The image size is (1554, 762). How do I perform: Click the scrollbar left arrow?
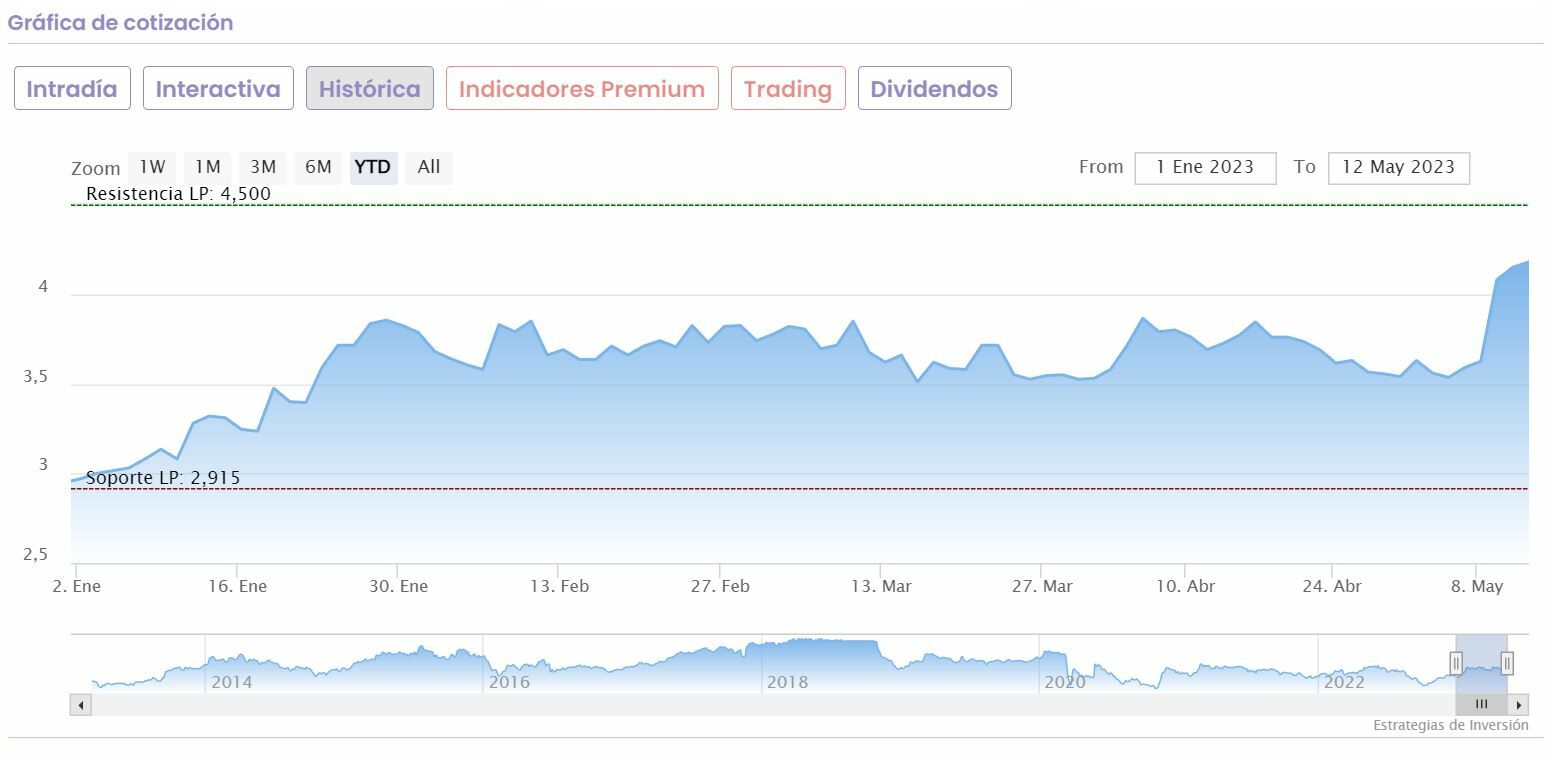[80, 705]
